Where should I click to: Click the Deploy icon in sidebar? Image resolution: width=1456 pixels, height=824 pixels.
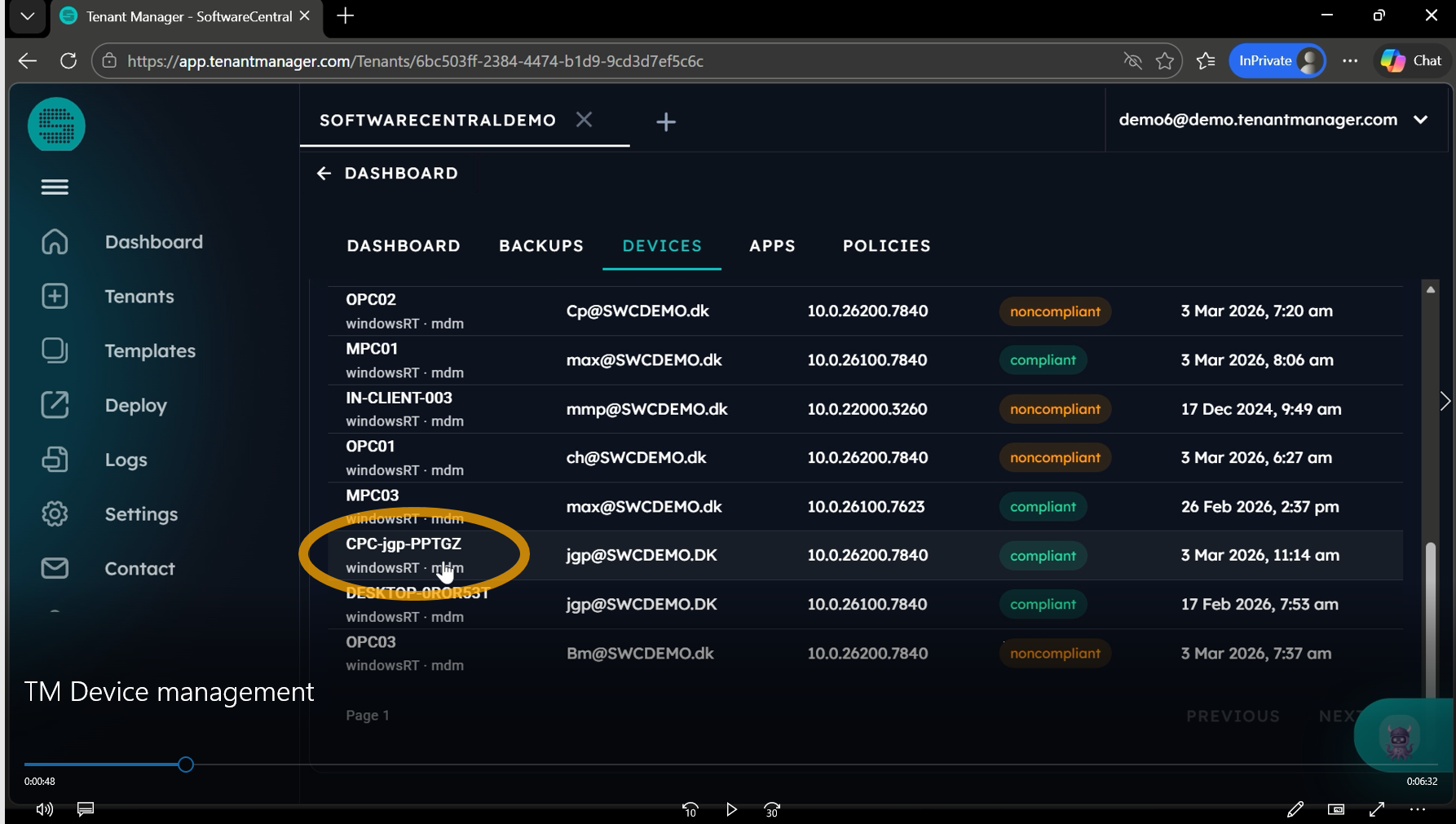coord(55,405)
